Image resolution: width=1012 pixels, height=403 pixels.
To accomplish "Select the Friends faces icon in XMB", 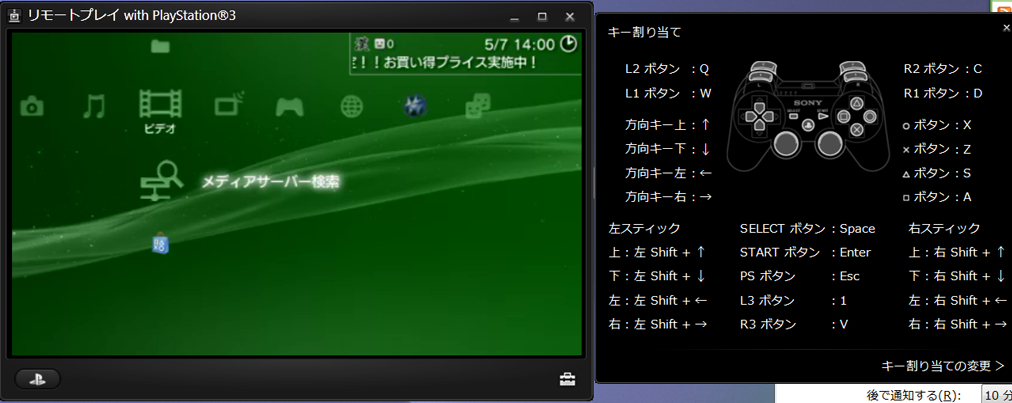I will tap(478, 106).
